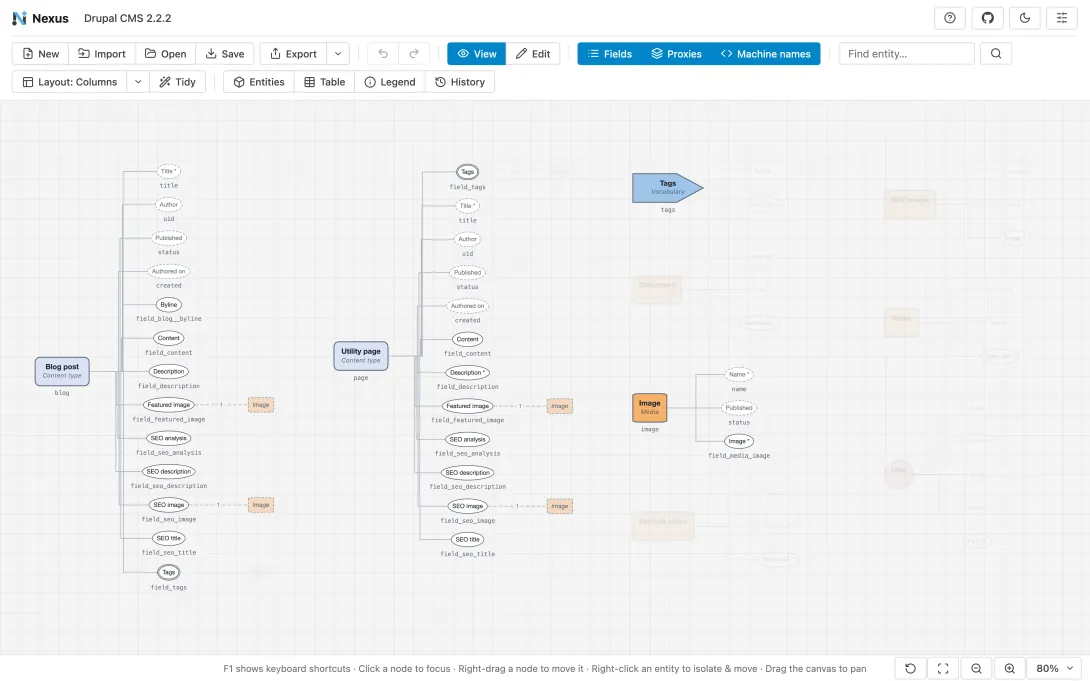The width and height of the screenshot is (1090, 681).
Task: Click the Save button
Action: (x=225, y=54)
